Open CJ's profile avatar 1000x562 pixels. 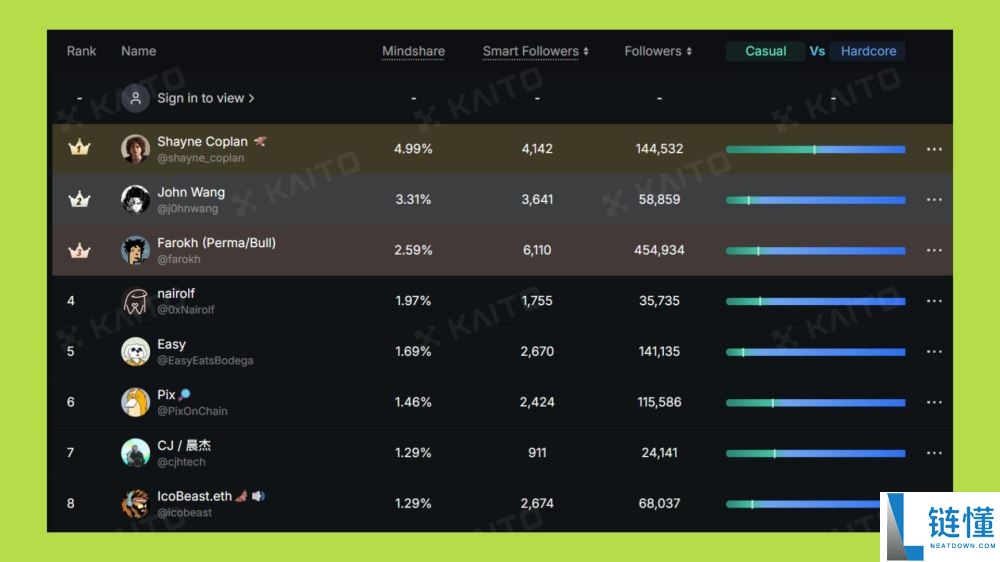[135, 453]
